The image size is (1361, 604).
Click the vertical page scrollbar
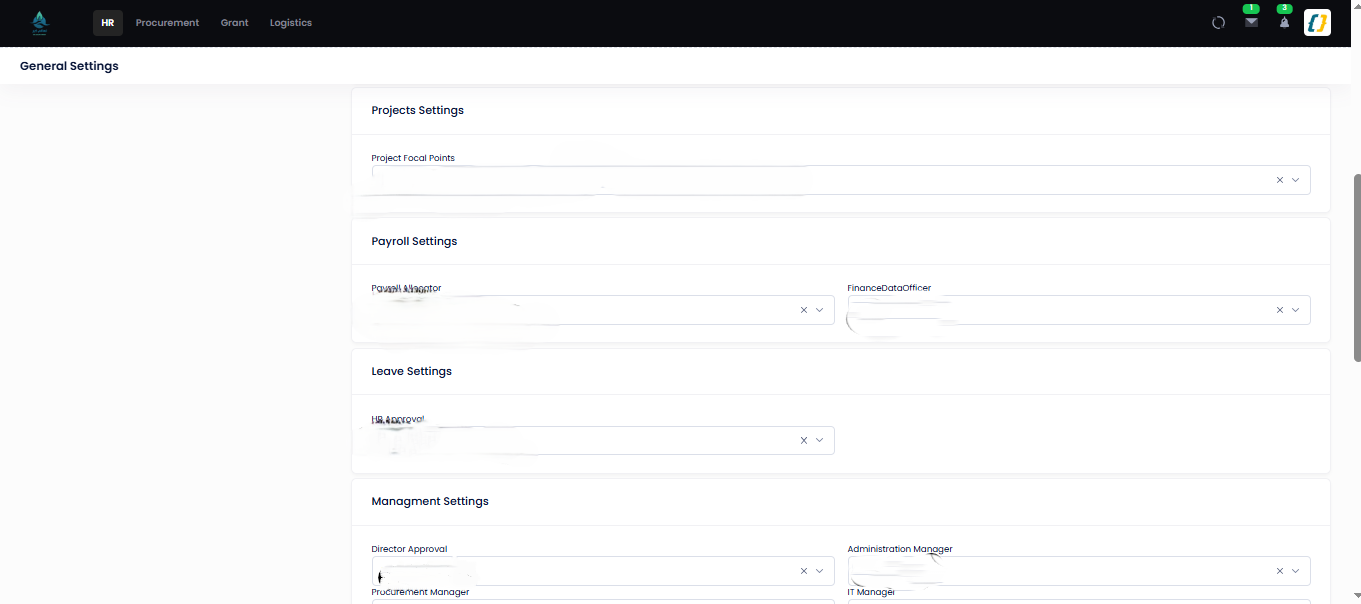click(x=1356, y=268)
